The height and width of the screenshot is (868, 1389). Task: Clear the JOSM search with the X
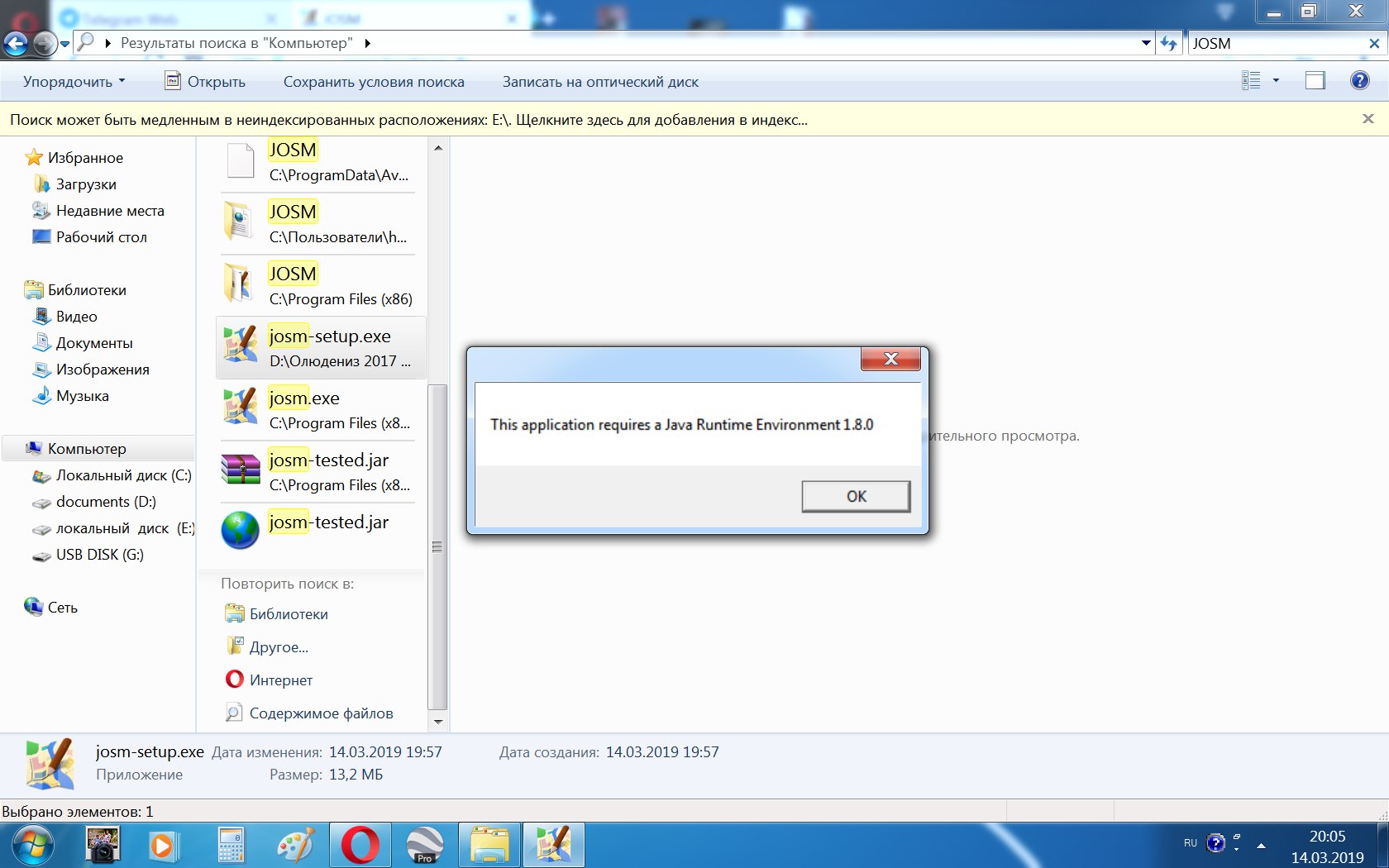point(1374,43)
